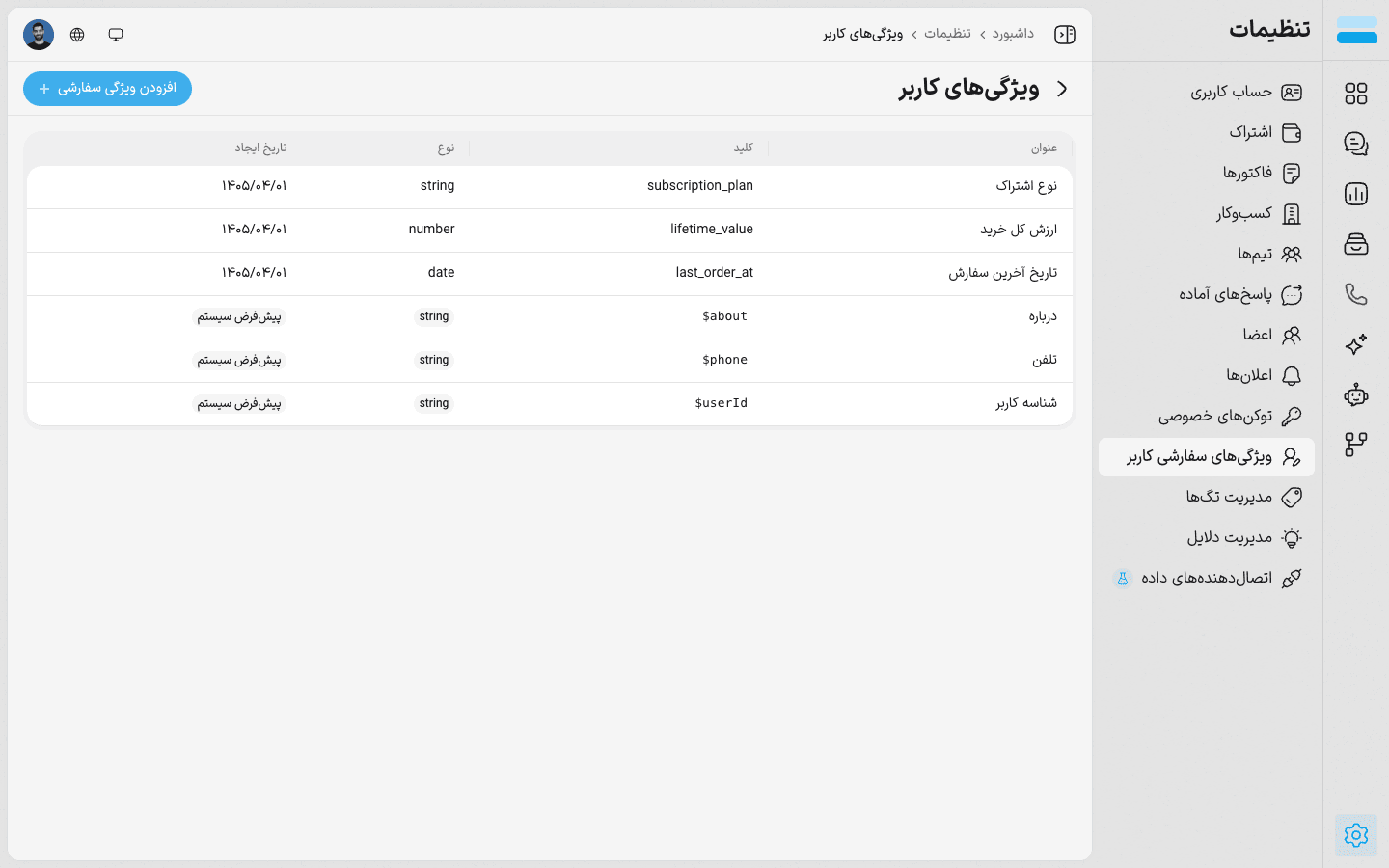
Task: Open the reports chart icon in rail
Action: [1356, 194]
